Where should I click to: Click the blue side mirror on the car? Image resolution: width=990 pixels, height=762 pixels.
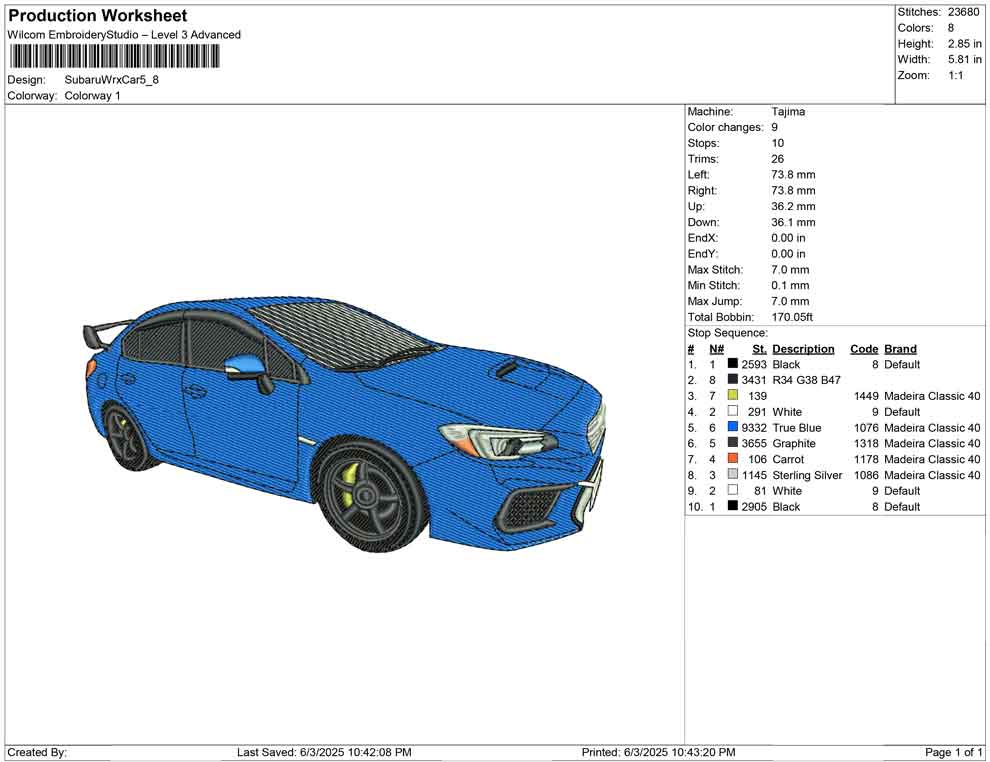point(245,366)
